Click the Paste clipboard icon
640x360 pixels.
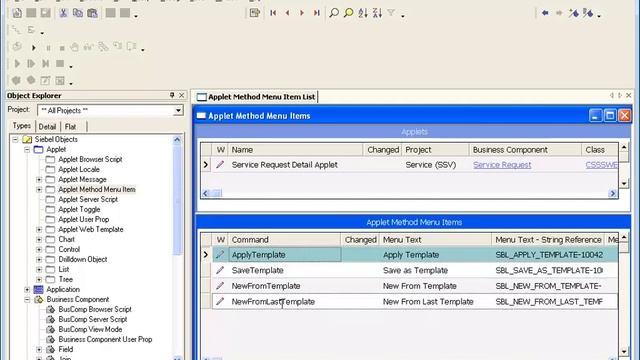coord(93,13)
